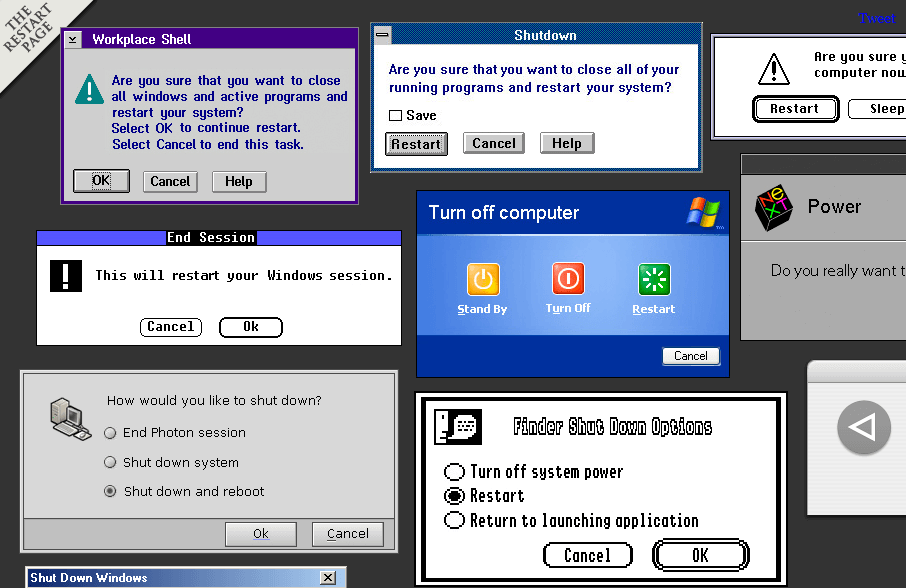This screenshot has height=588, width=906.
Task: Click the "Turn Off" label
Action: coord(568,308)
